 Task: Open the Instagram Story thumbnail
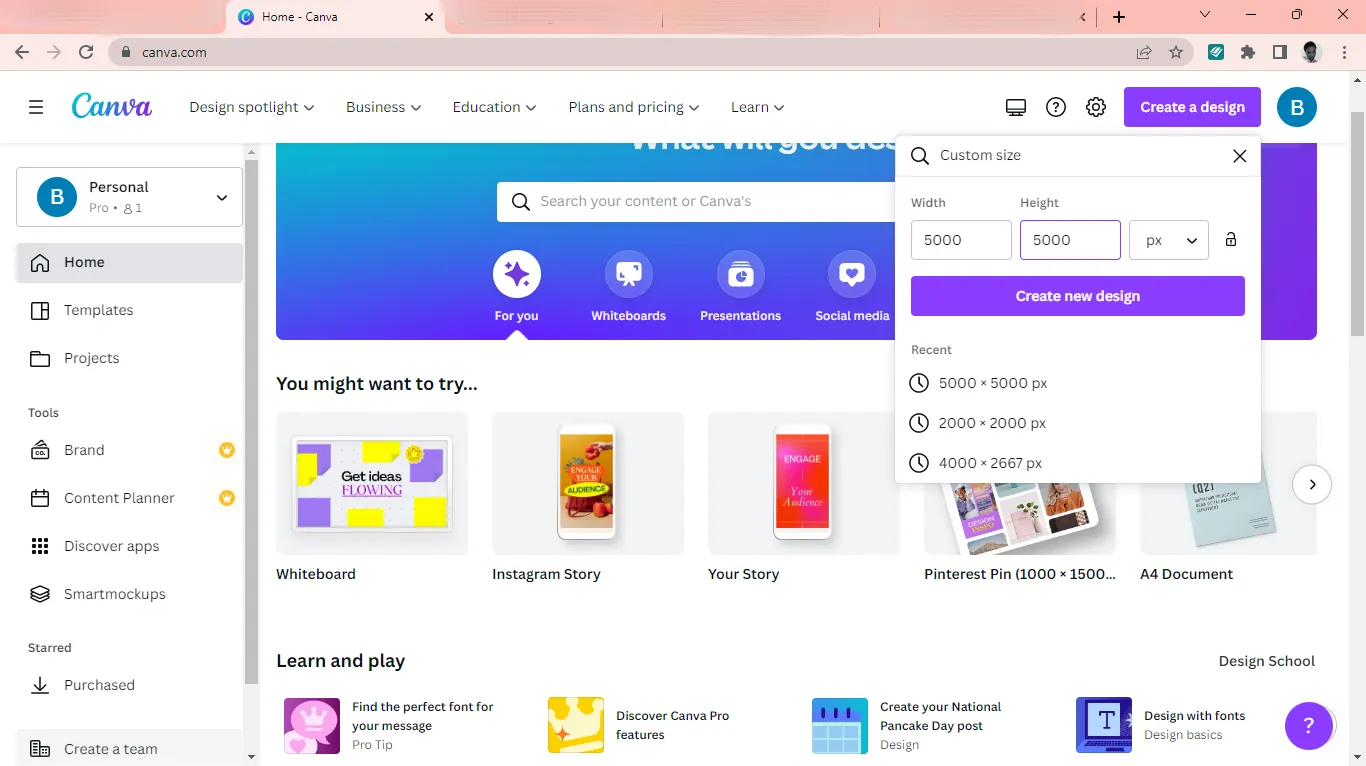(x=588, y=484)
